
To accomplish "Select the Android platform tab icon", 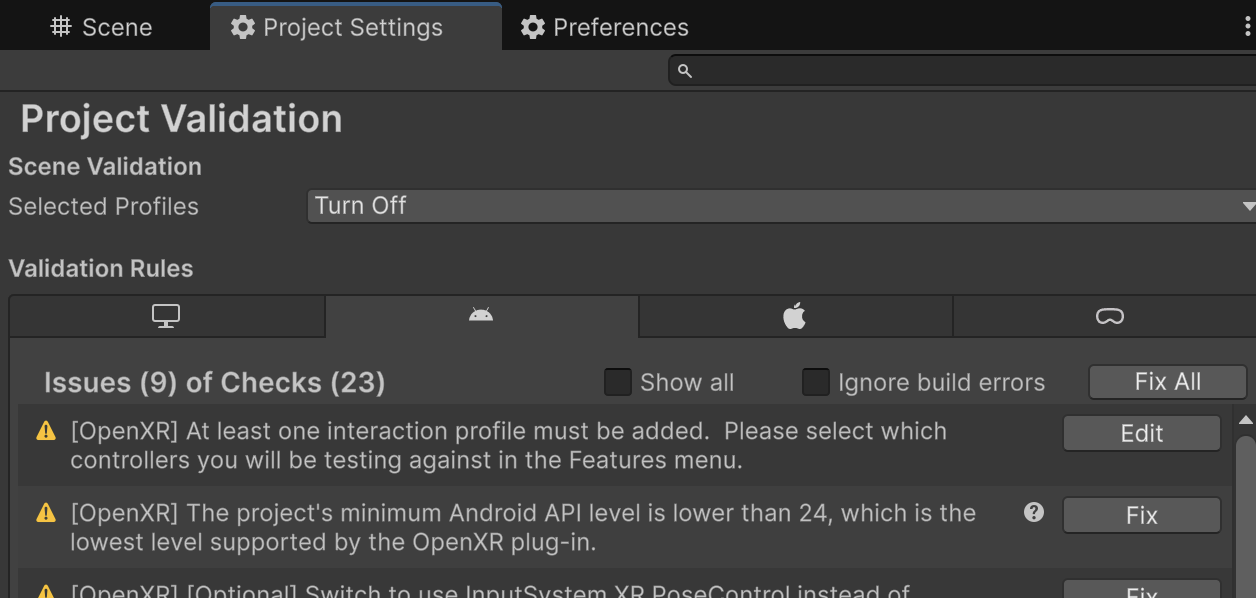I will coord(481,316).
